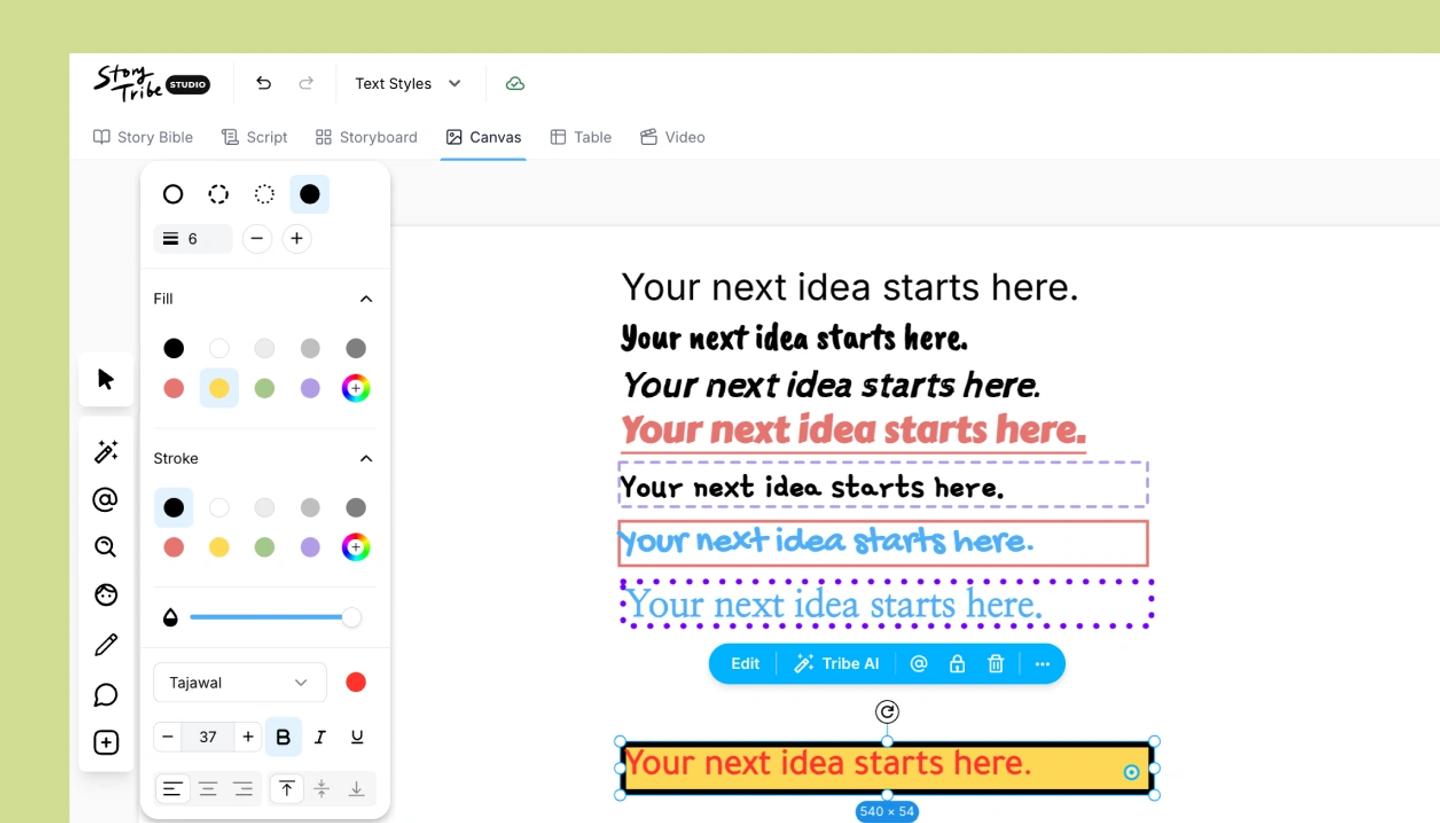The image size is (1440, 823).
Task: Select the zoom magnifier tool
Action: pyautogui.click(x=106, y=547)
